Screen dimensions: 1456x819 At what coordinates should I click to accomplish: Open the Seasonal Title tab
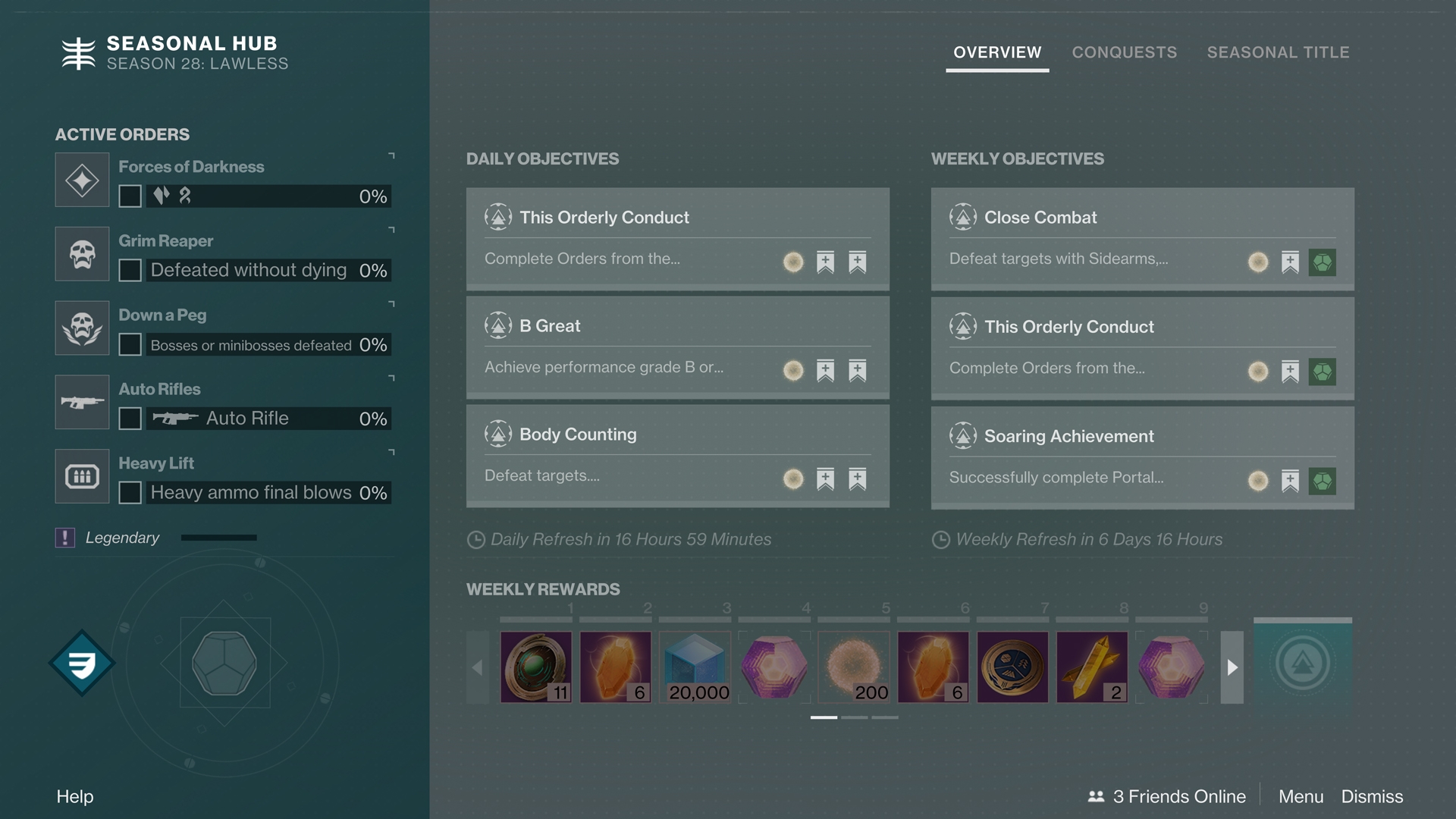coord(1278,52)
